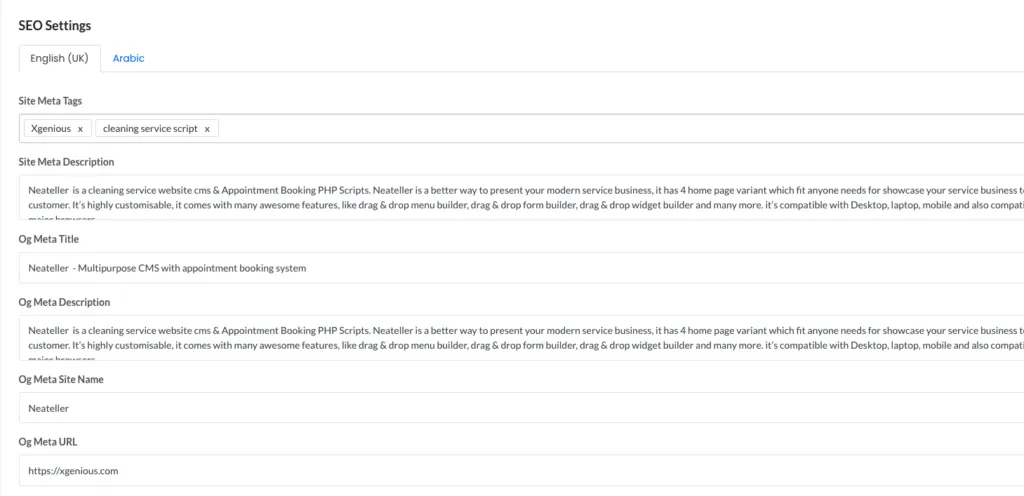Click the Og Meta URL input
The image size is (1024, 496).
pos(521,470)
